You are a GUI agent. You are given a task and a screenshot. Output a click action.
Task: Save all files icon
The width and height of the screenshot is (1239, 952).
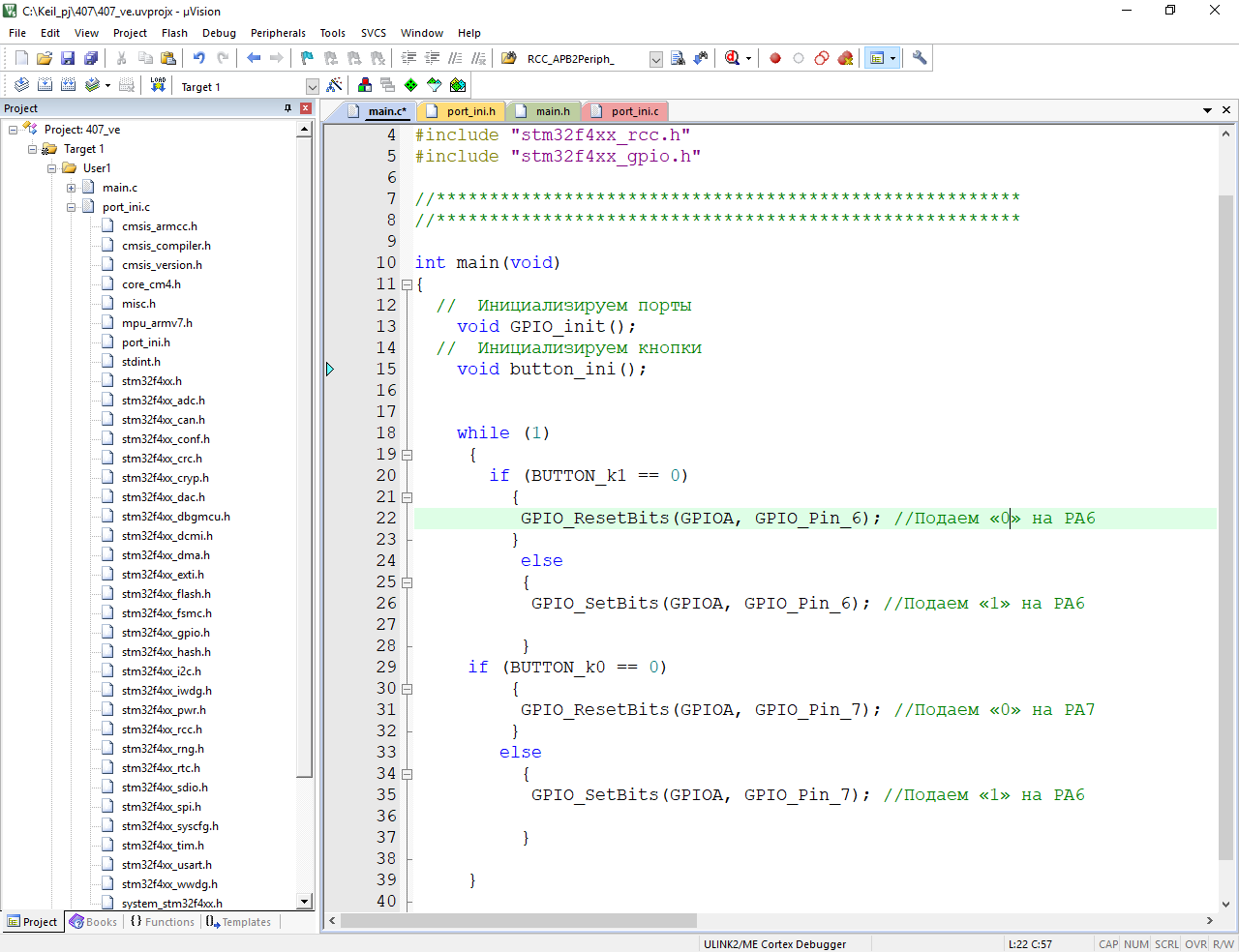pyautogui.click(x=90, y=58)
